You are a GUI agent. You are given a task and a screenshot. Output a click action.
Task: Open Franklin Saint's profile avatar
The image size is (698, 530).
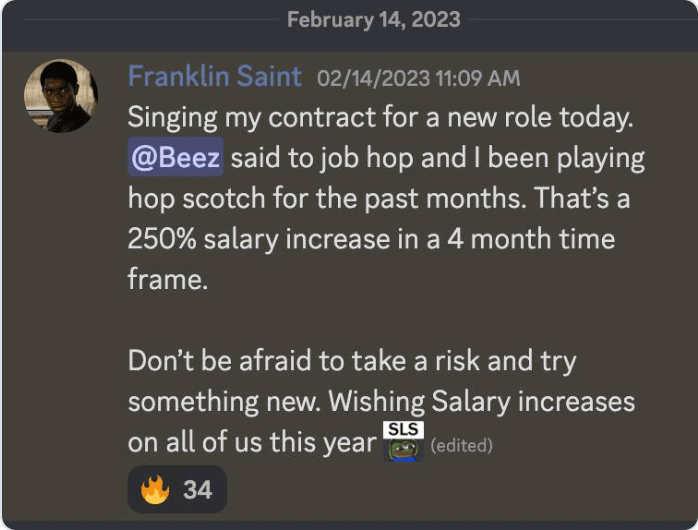(x=61, y=95)
